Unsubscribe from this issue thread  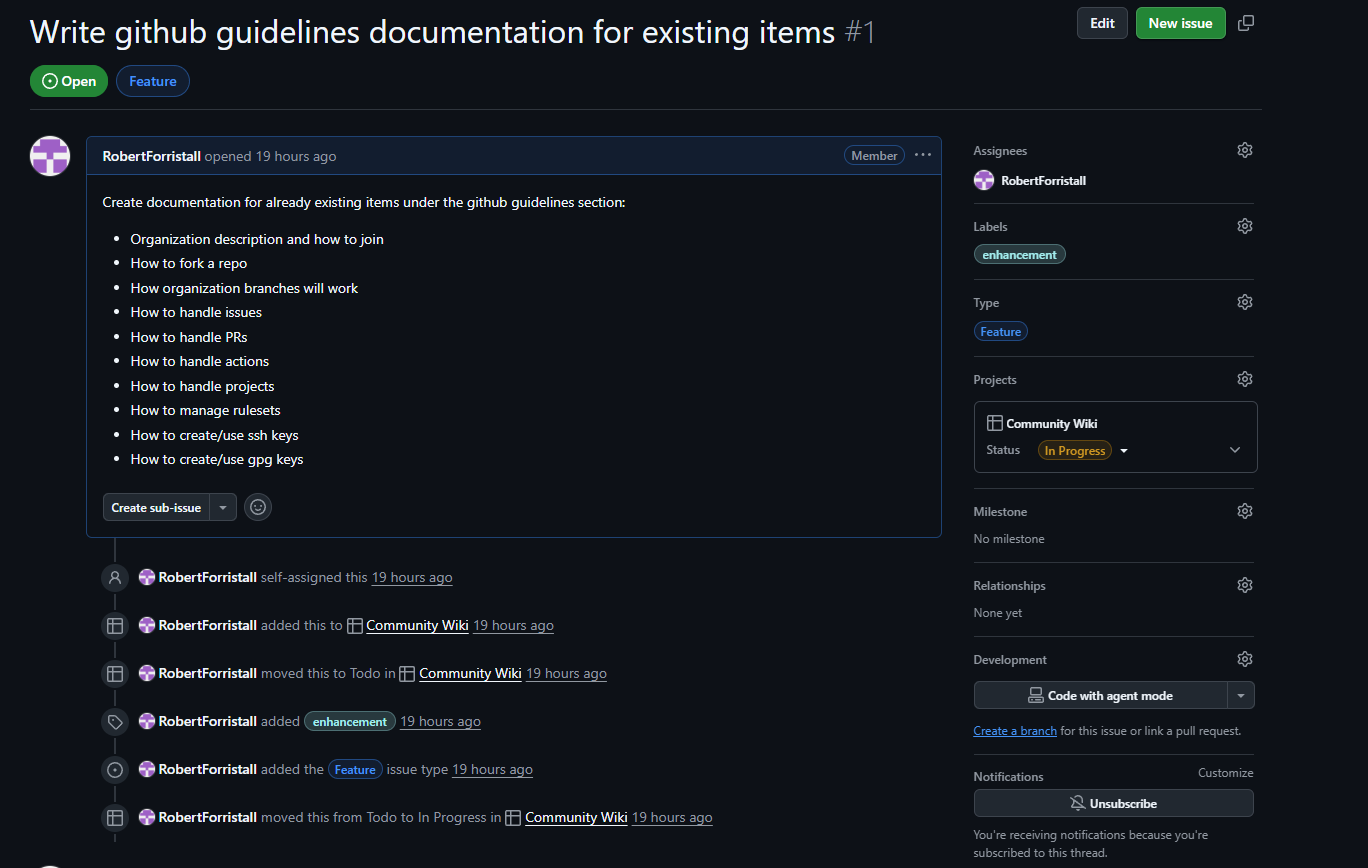[1113, 803]
